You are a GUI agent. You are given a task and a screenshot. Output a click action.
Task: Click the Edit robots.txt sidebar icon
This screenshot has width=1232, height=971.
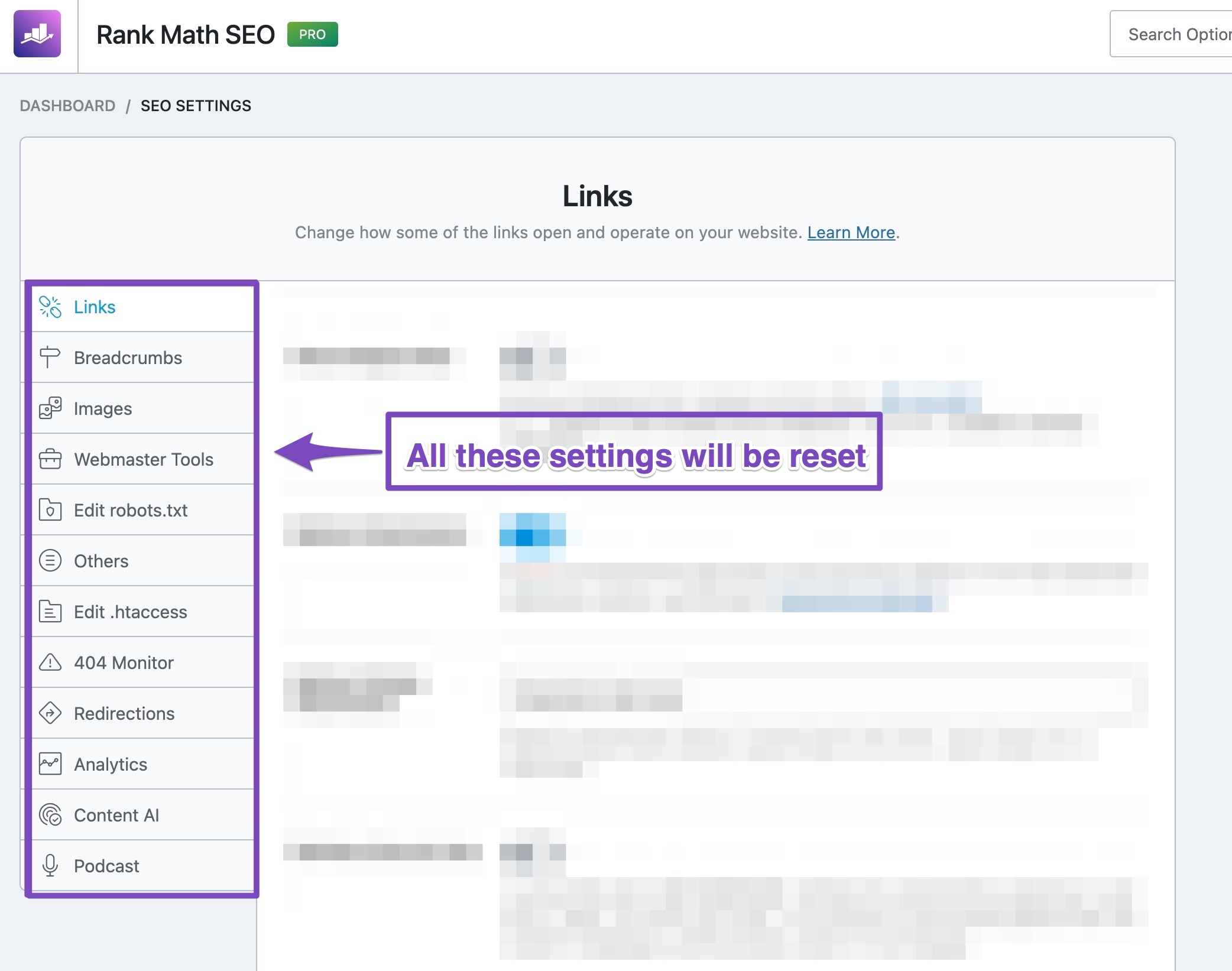tap(50, 510)
